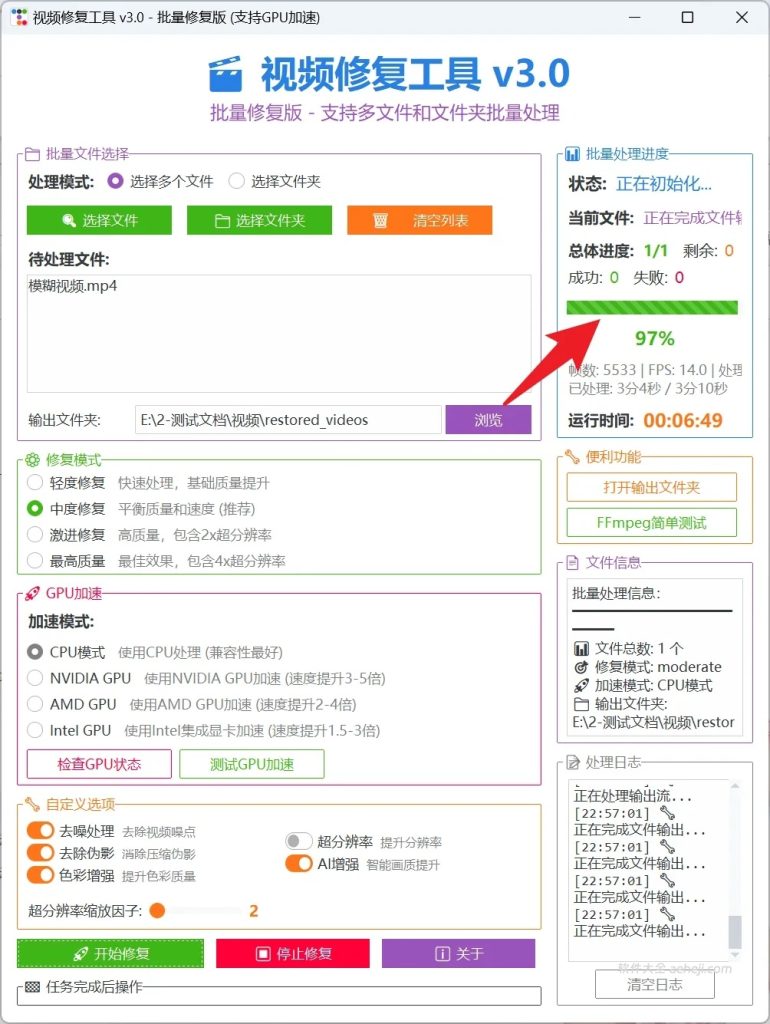Click the wrench icon next to 便利功能
The width and height of the screenshot is (770, 1024).
(x=572, y=456)
